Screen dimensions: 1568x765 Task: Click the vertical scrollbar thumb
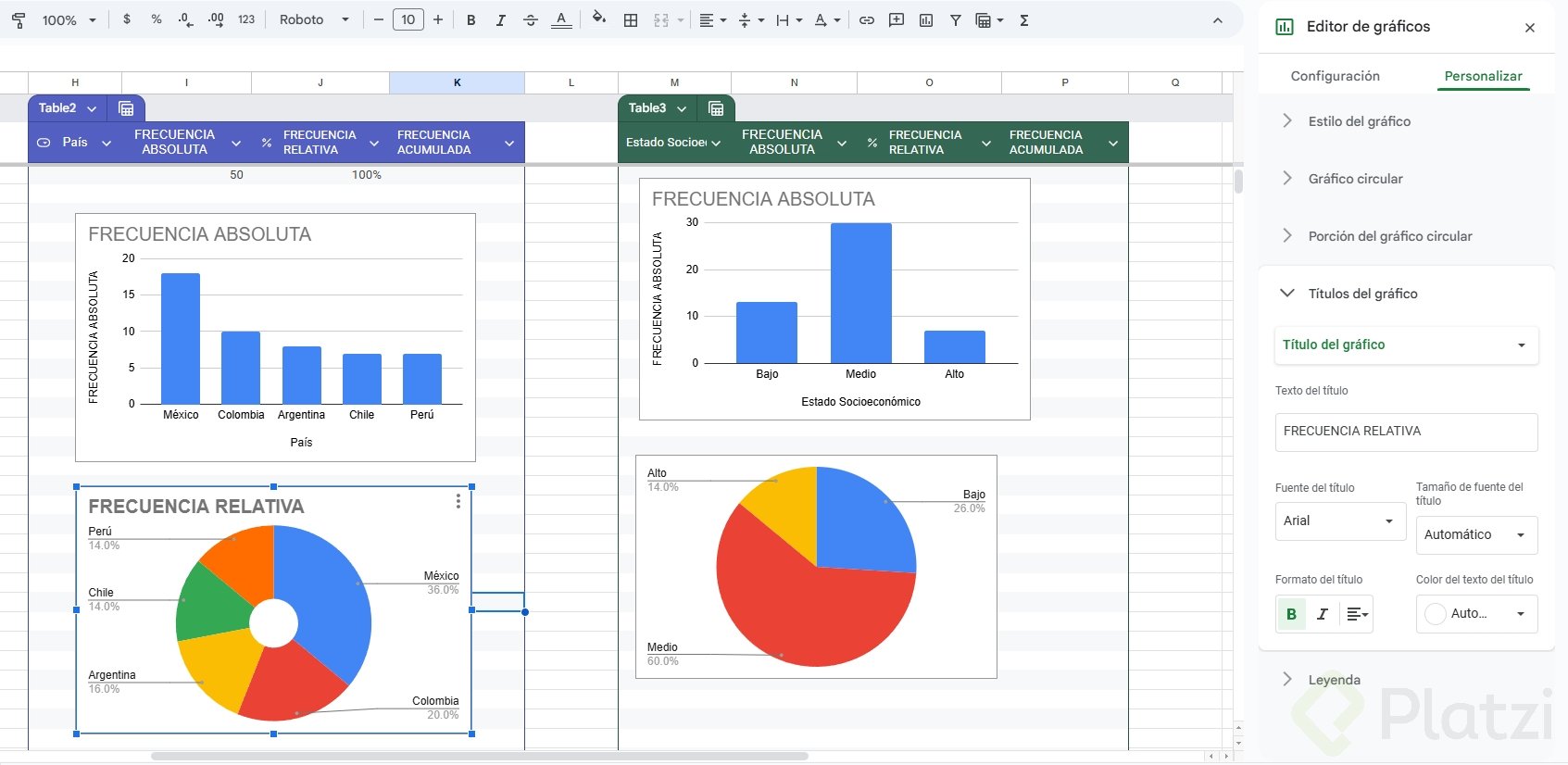point(1238,180)
